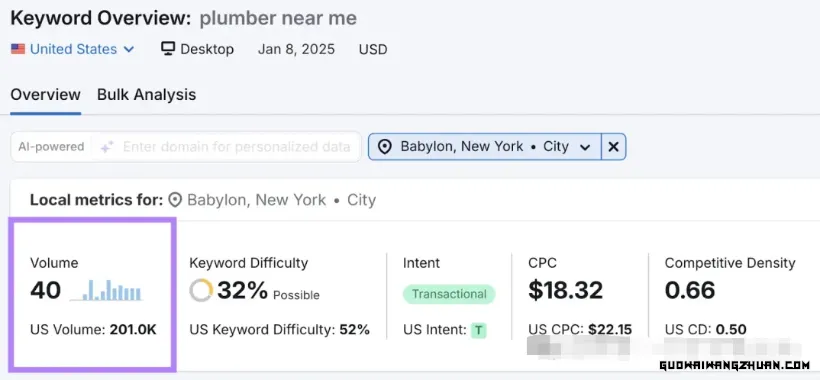The width and height of the screenshot is (820, 380).
Task: Click the chevron next to United States
Action: 129,50
